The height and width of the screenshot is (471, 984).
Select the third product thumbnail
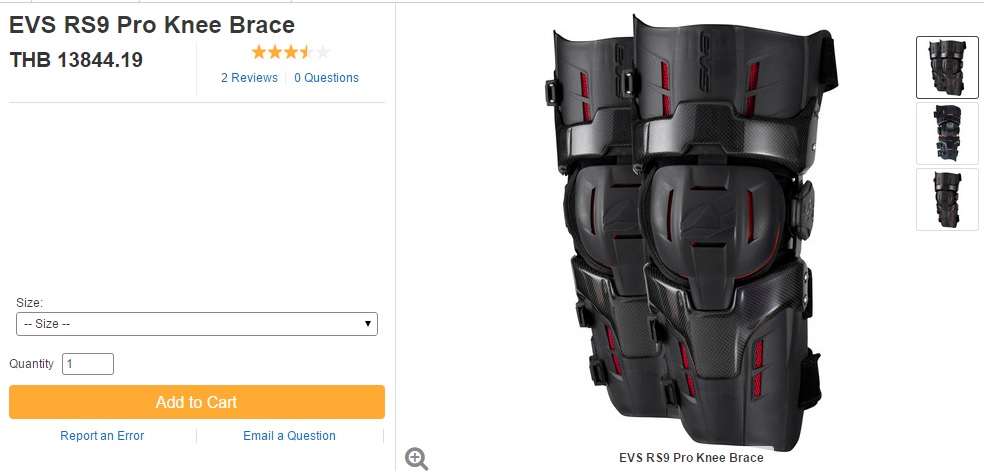coord(947,199)
